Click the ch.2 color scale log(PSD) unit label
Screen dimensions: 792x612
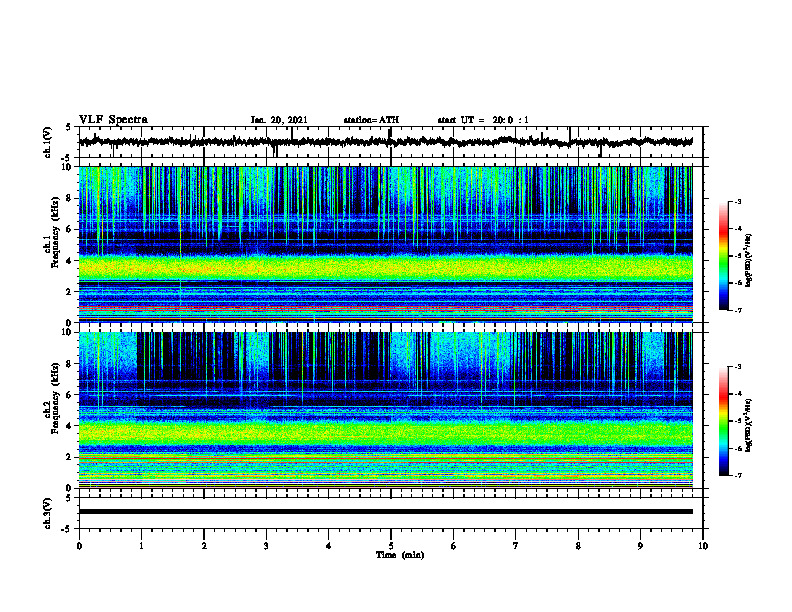click(749, 425)
